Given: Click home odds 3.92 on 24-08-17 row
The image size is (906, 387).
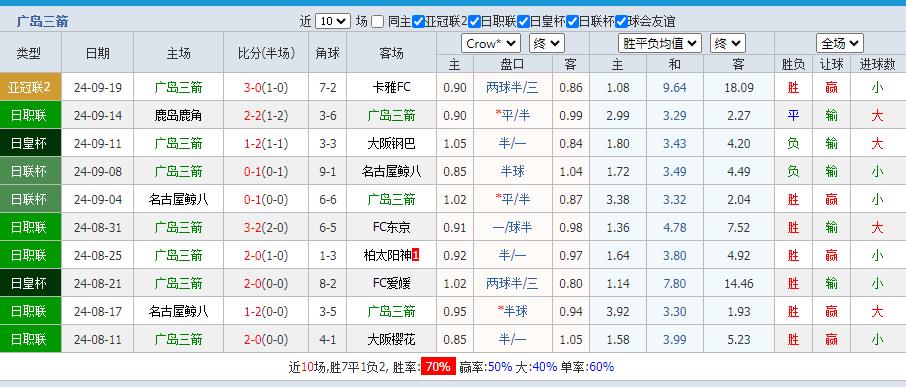Looking at the screenshot, I should click(618, 311).
